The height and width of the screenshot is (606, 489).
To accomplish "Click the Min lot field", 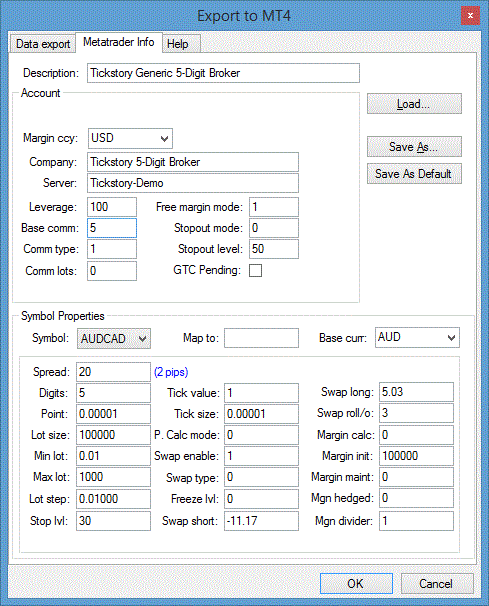I will (113, 456).
